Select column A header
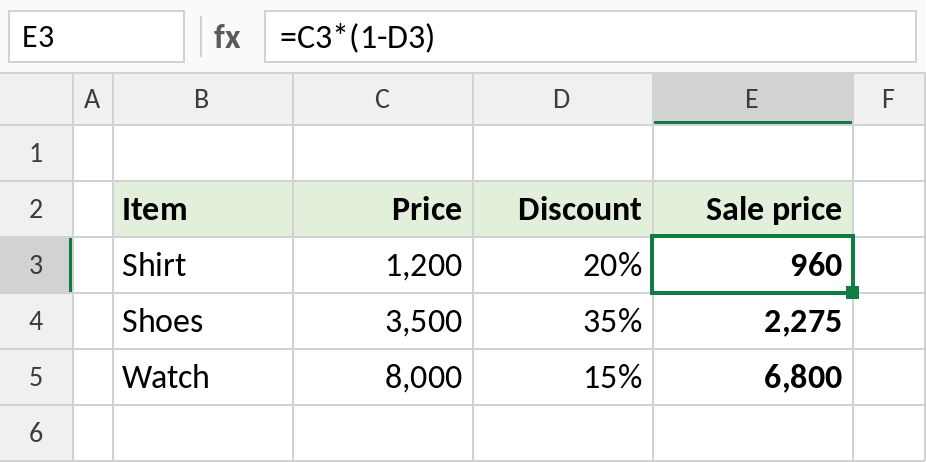Image resolution: width=926 pixels, height=462 pixels. (93, 99)
